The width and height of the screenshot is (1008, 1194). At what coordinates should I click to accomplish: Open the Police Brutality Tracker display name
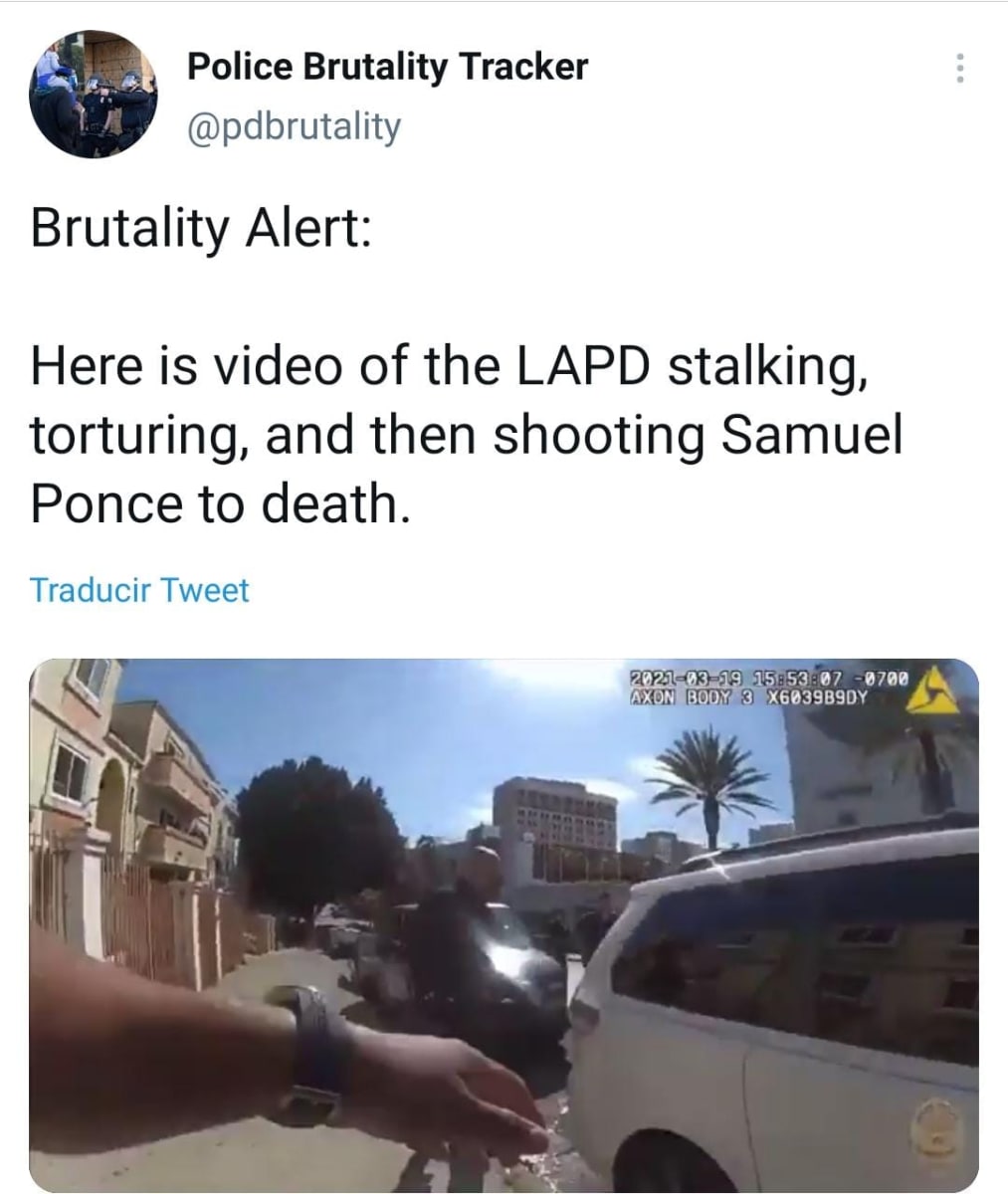[387, 67]
